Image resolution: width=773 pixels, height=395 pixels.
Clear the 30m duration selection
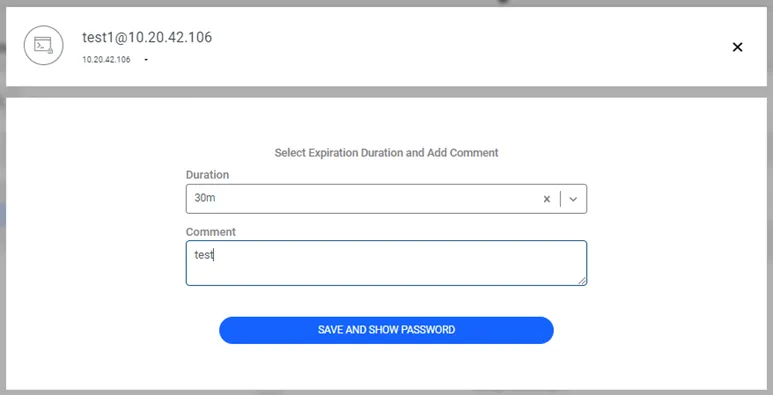click(x=547, y=199)
